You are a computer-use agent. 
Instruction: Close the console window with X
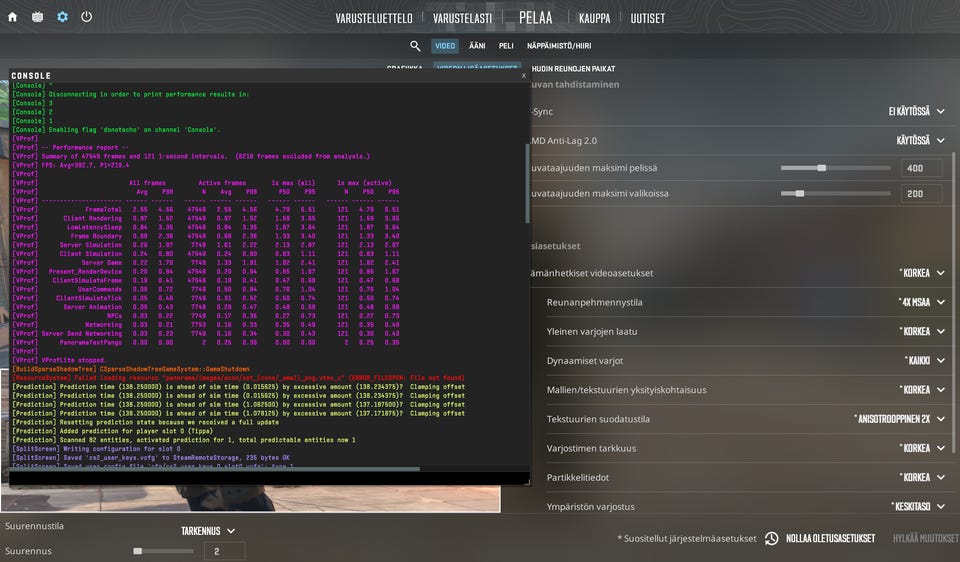coord(523,76)
